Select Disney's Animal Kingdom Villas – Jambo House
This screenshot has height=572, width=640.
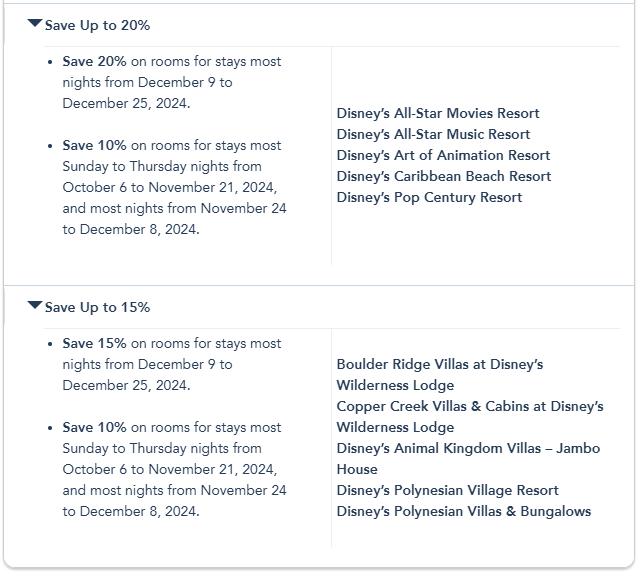coord(468,448)
